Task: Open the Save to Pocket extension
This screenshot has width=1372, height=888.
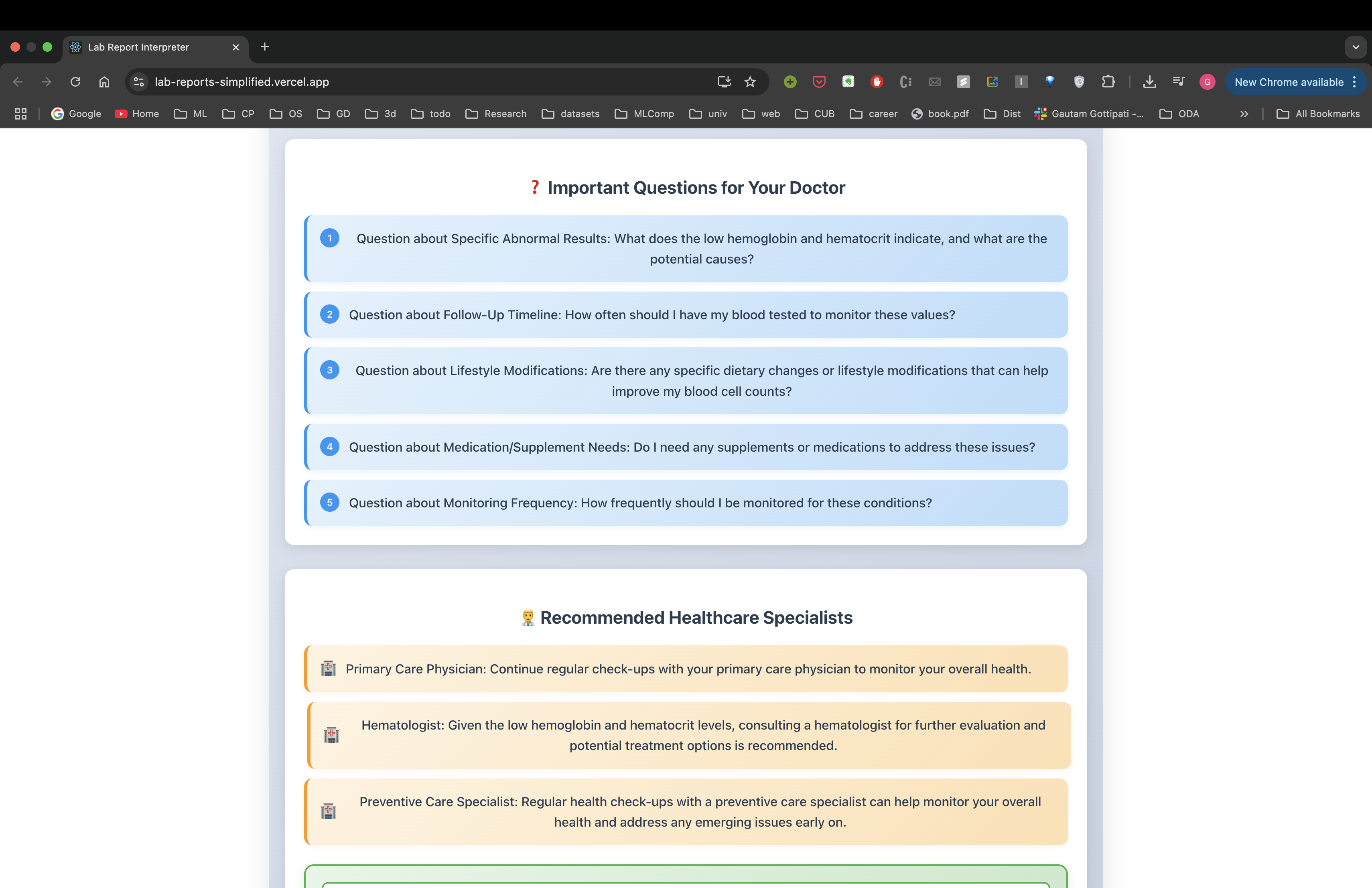Action: (819, 82)
